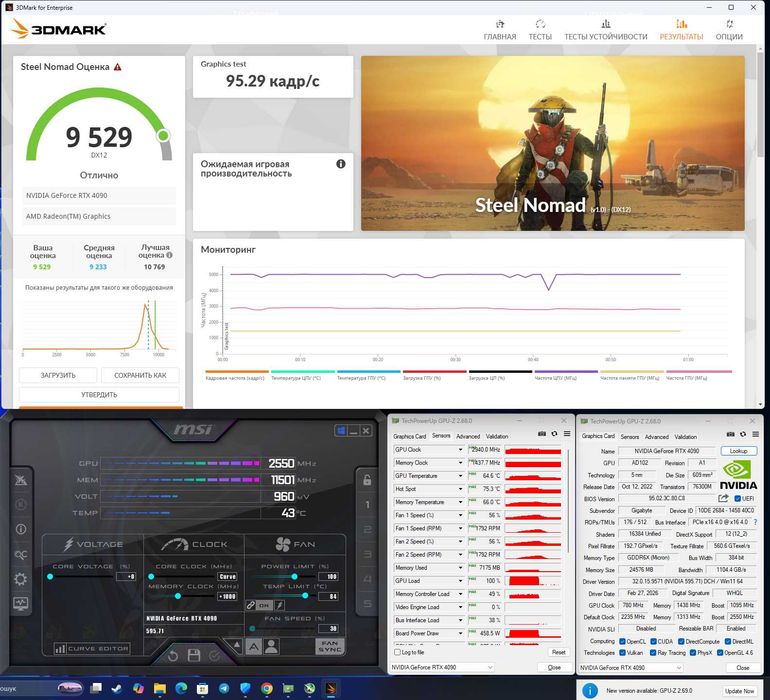This screenshot has height=700, width=770.
Task: Click the Lookup button in GPU-Z
Action: coord(739,450)
